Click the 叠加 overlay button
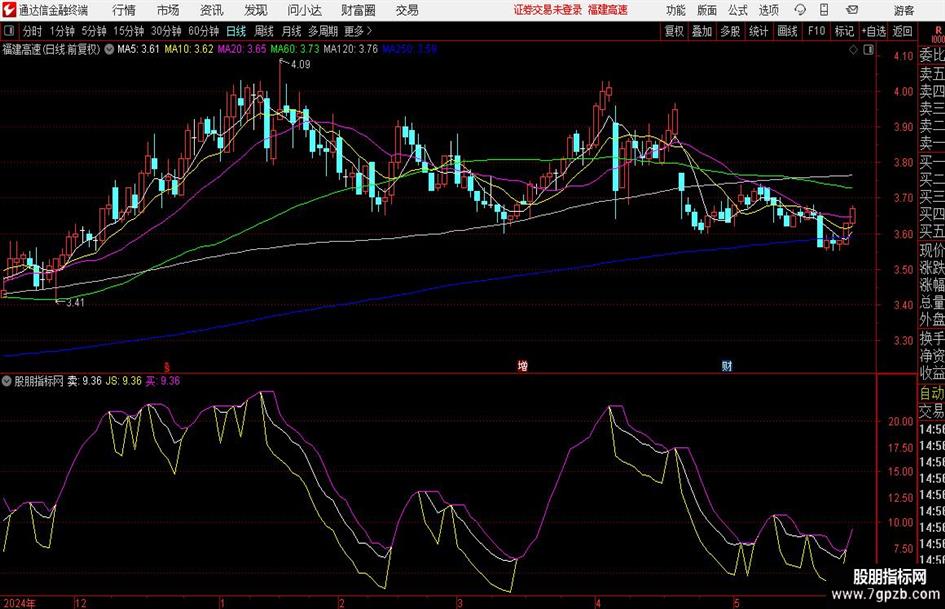This screenshot has width=945, height=609. point(702,31)
